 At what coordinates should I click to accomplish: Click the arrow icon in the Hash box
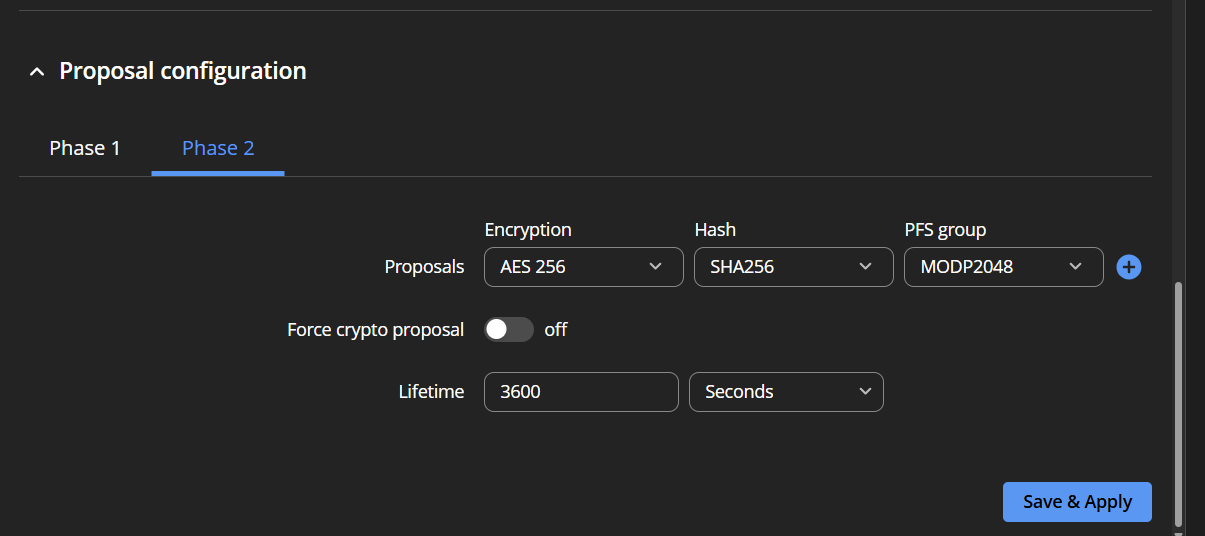[866, 267]
